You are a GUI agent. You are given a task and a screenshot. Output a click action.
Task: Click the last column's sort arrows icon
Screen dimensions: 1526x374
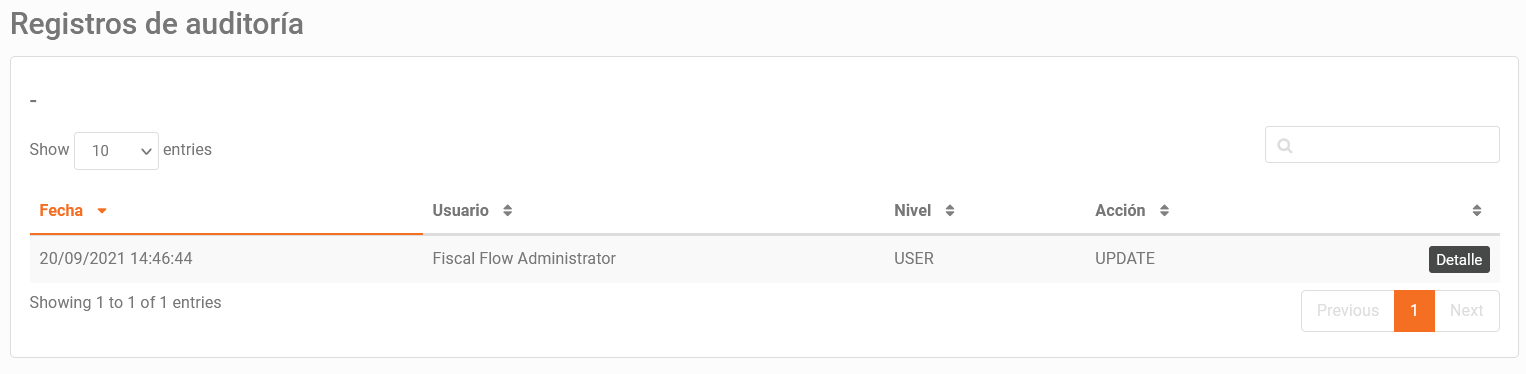tap(1477, 211)
